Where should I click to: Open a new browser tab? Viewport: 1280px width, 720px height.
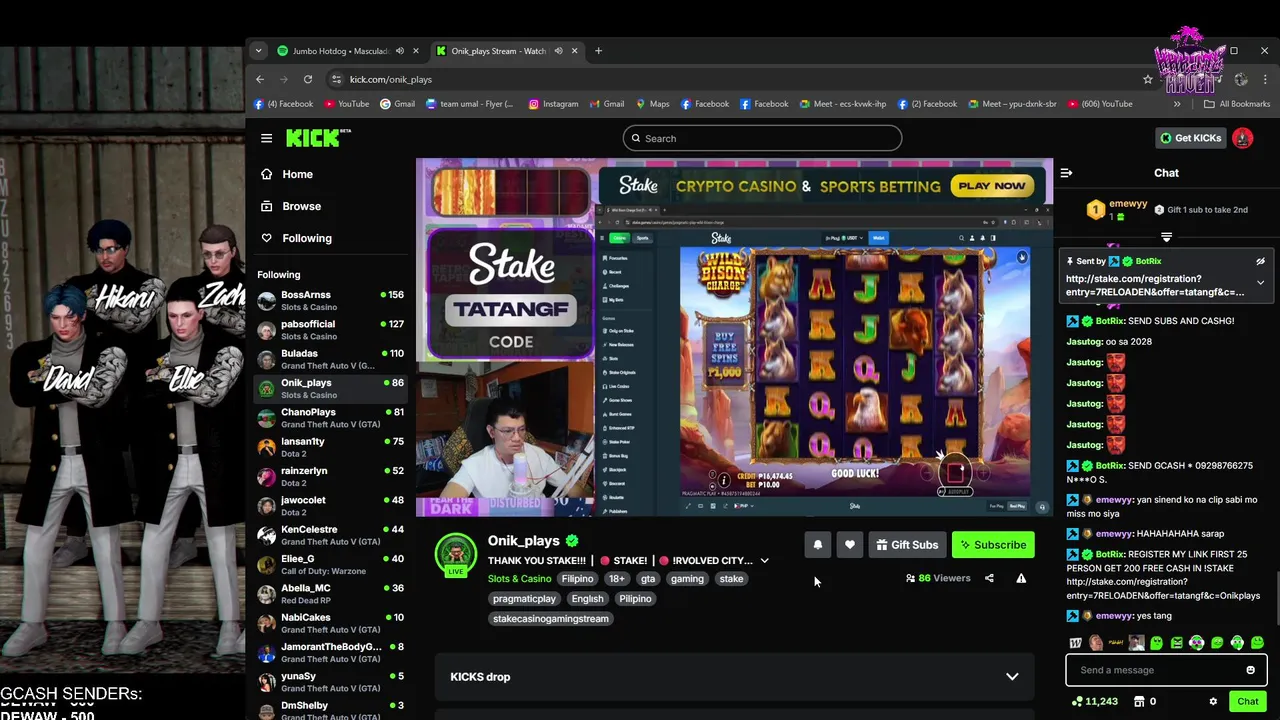pyautogui.click(x=598, y=51)
